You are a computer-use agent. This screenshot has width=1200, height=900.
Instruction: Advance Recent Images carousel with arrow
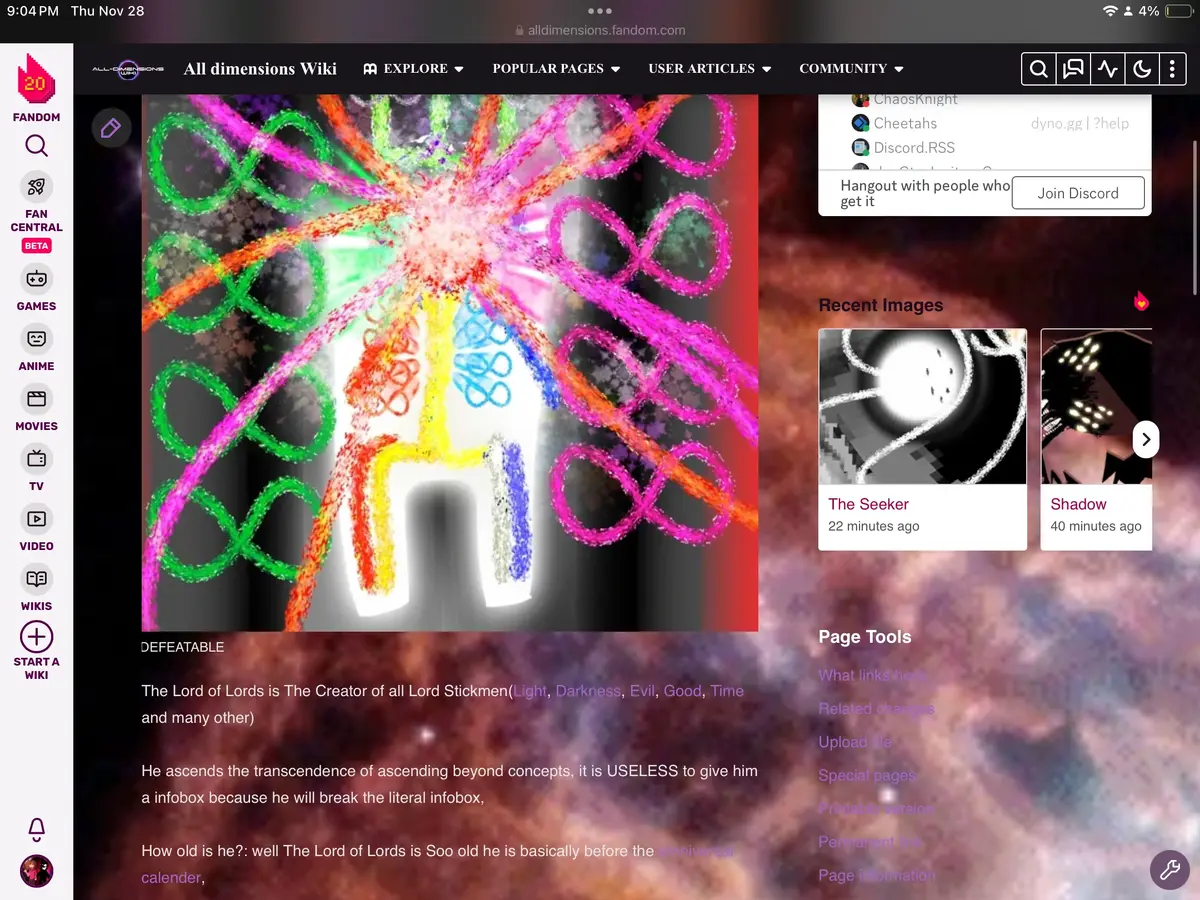click(x=1146, y=439)
